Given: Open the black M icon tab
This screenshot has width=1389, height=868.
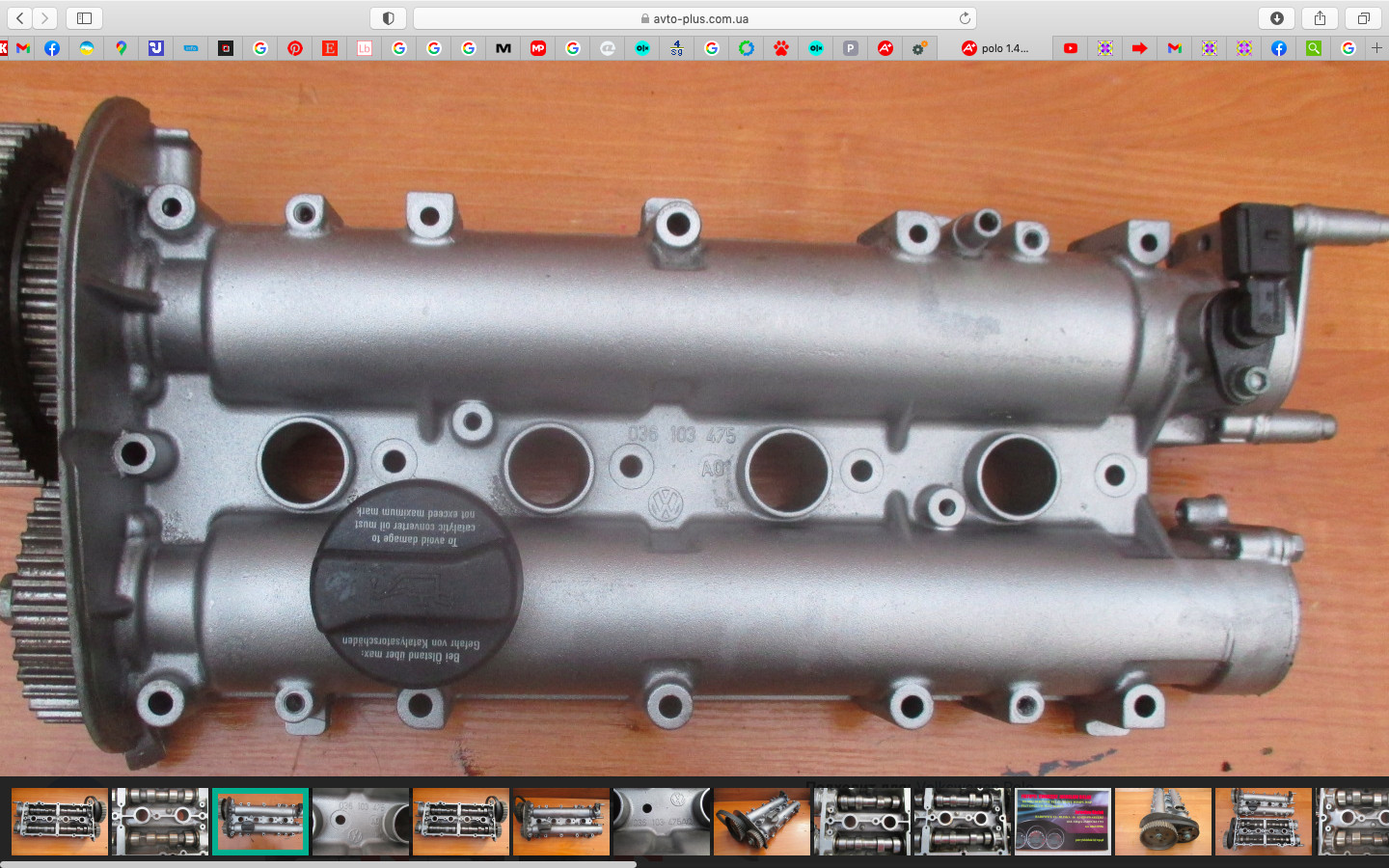Looking at the screenshot, I should (504, 48).
